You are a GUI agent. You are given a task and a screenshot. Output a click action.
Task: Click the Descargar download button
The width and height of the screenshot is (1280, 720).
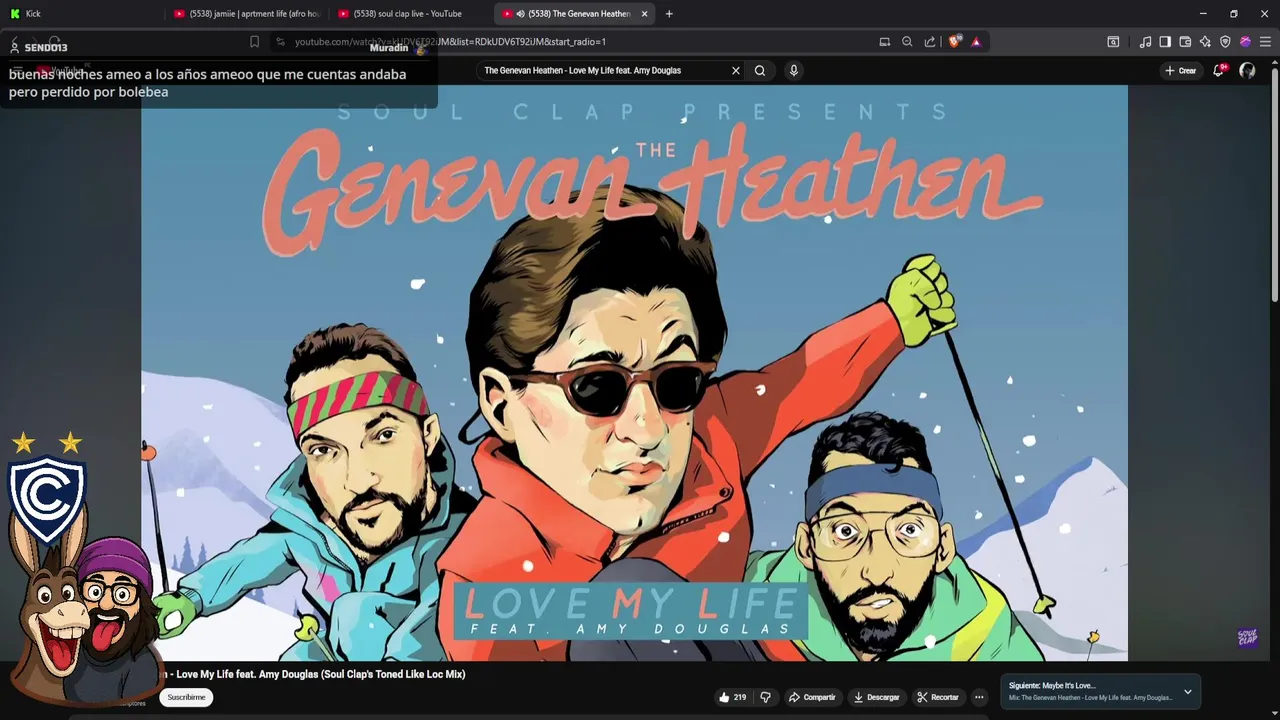877,697
